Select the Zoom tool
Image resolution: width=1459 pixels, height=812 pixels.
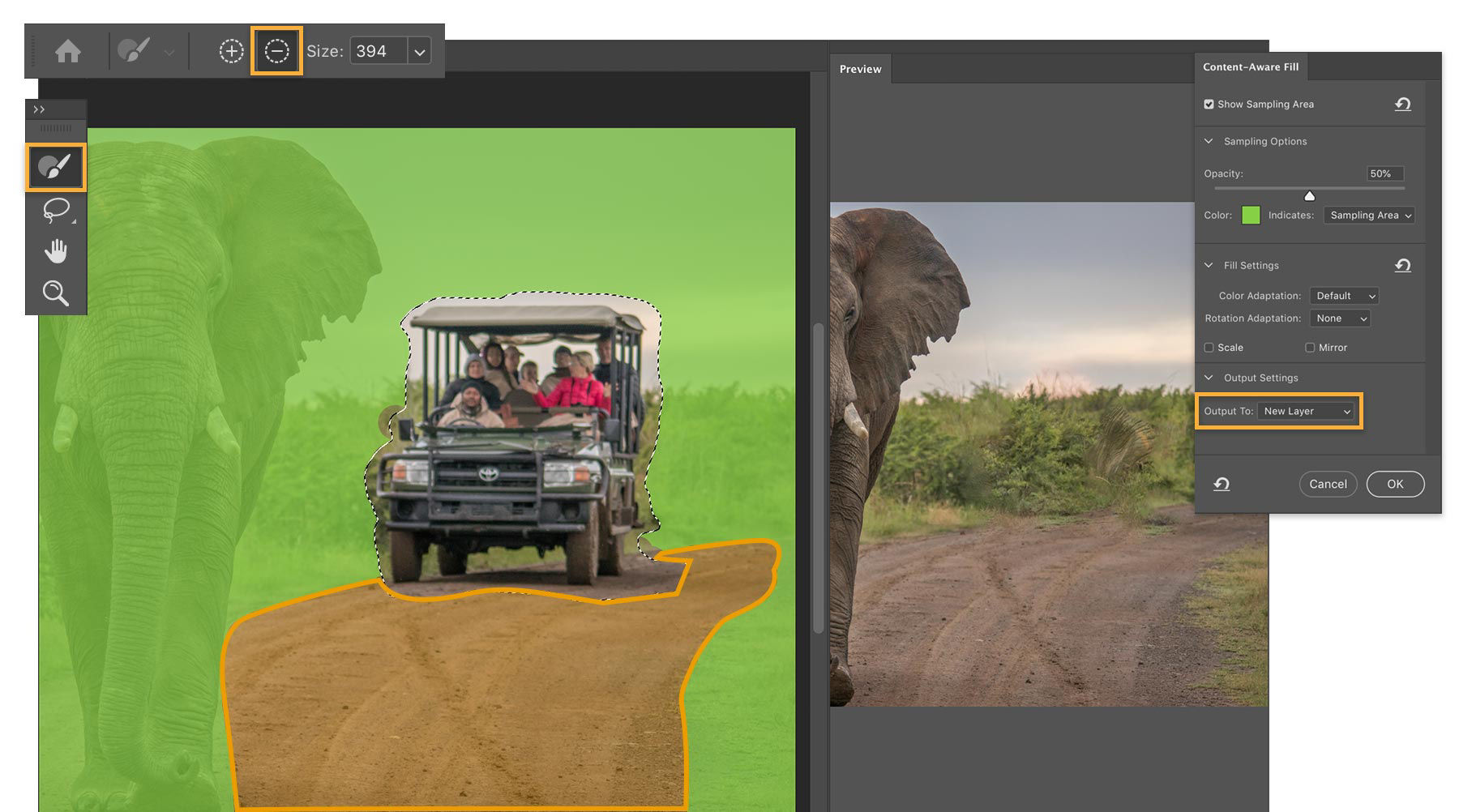pos(55,293)
